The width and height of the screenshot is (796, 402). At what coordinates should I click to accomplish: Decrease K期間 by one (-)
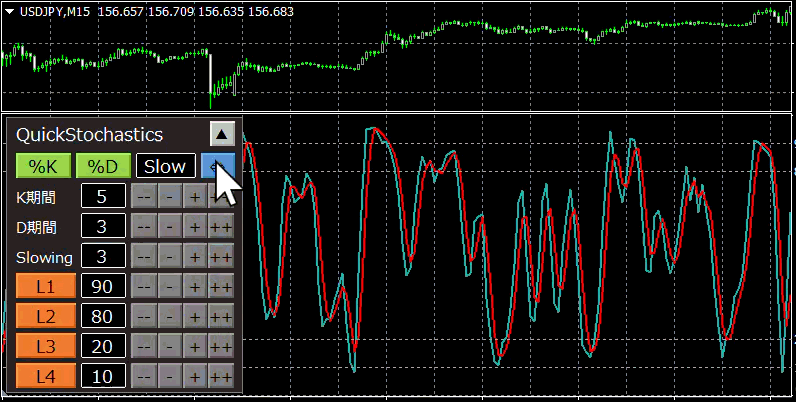tap(170, 196)
